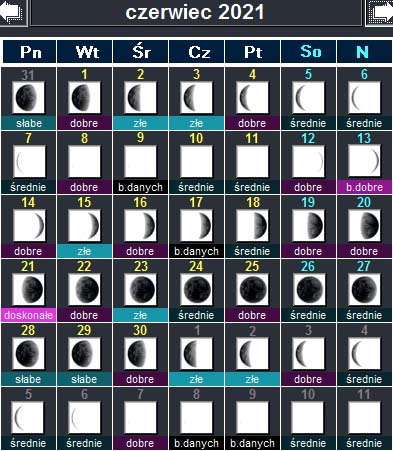Select day number 25 in the calendar
This screenshot has height=451, width=393.
[252, 266]
